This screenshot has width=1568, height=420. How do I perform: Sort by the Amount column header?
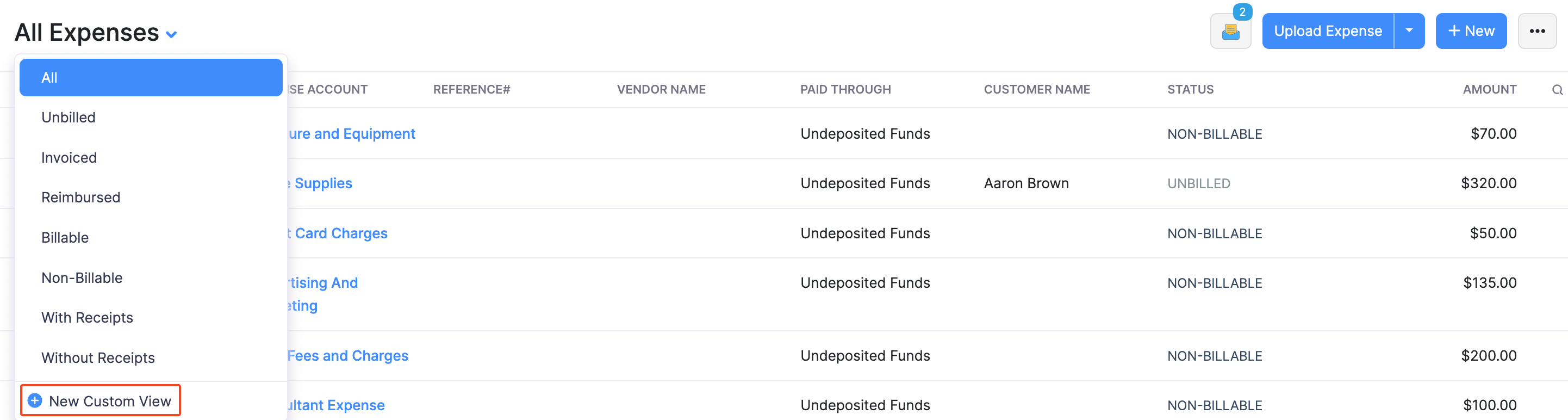[1489, 89]
